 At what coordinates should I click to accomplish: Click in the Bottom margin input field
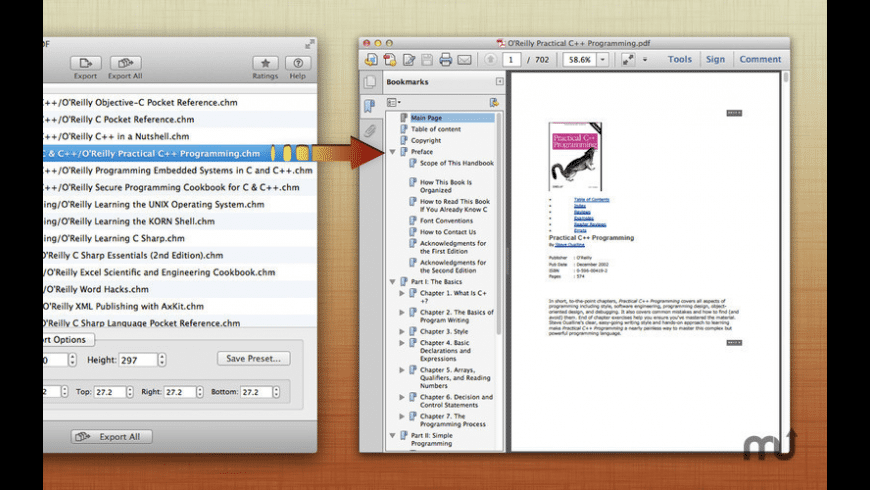(256, 392)
